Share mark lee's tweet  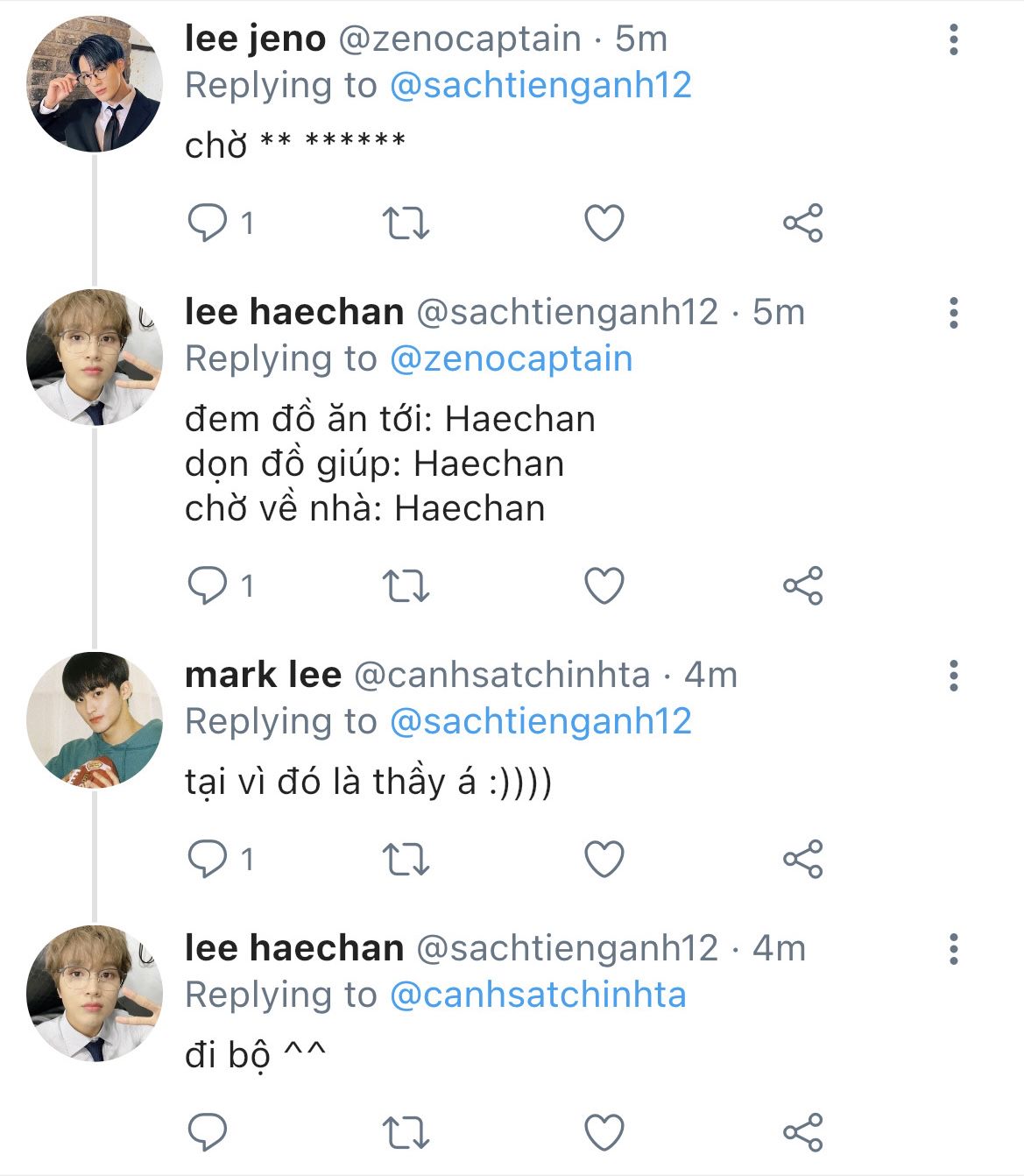[802, 859]
